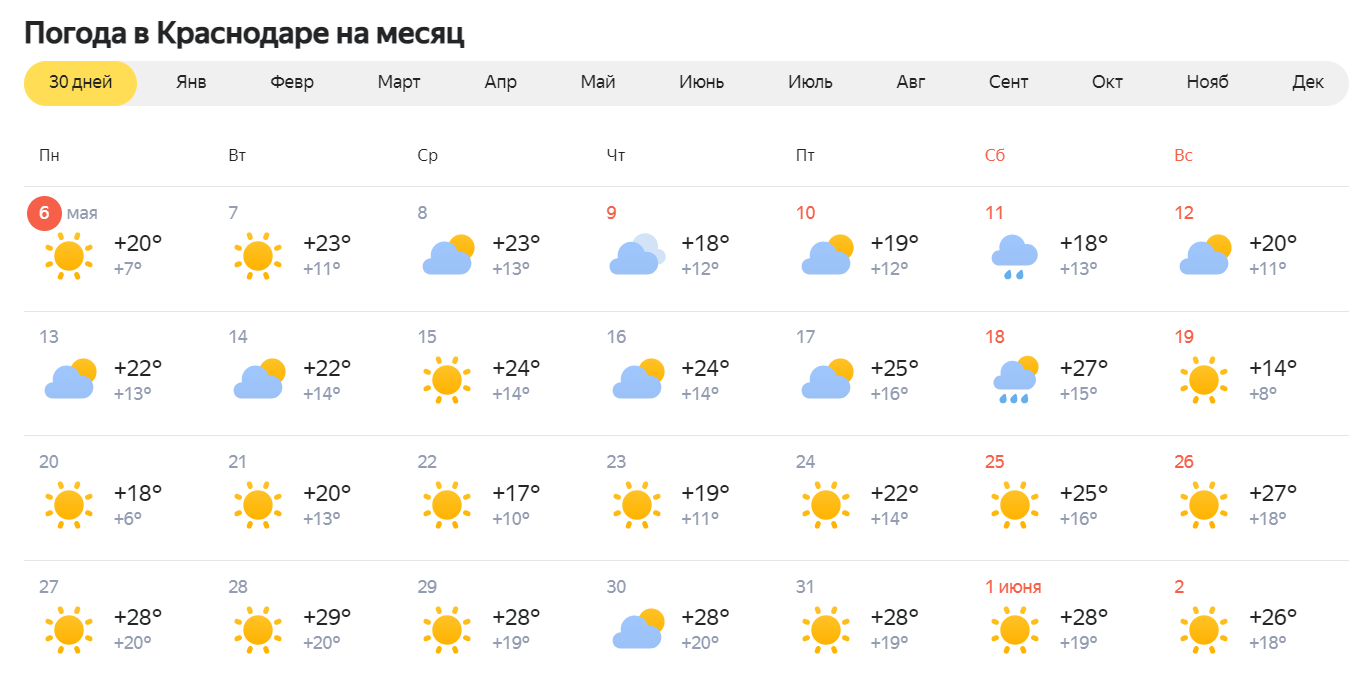Click the partly cloudy icon for May 30

click(636, 630)
